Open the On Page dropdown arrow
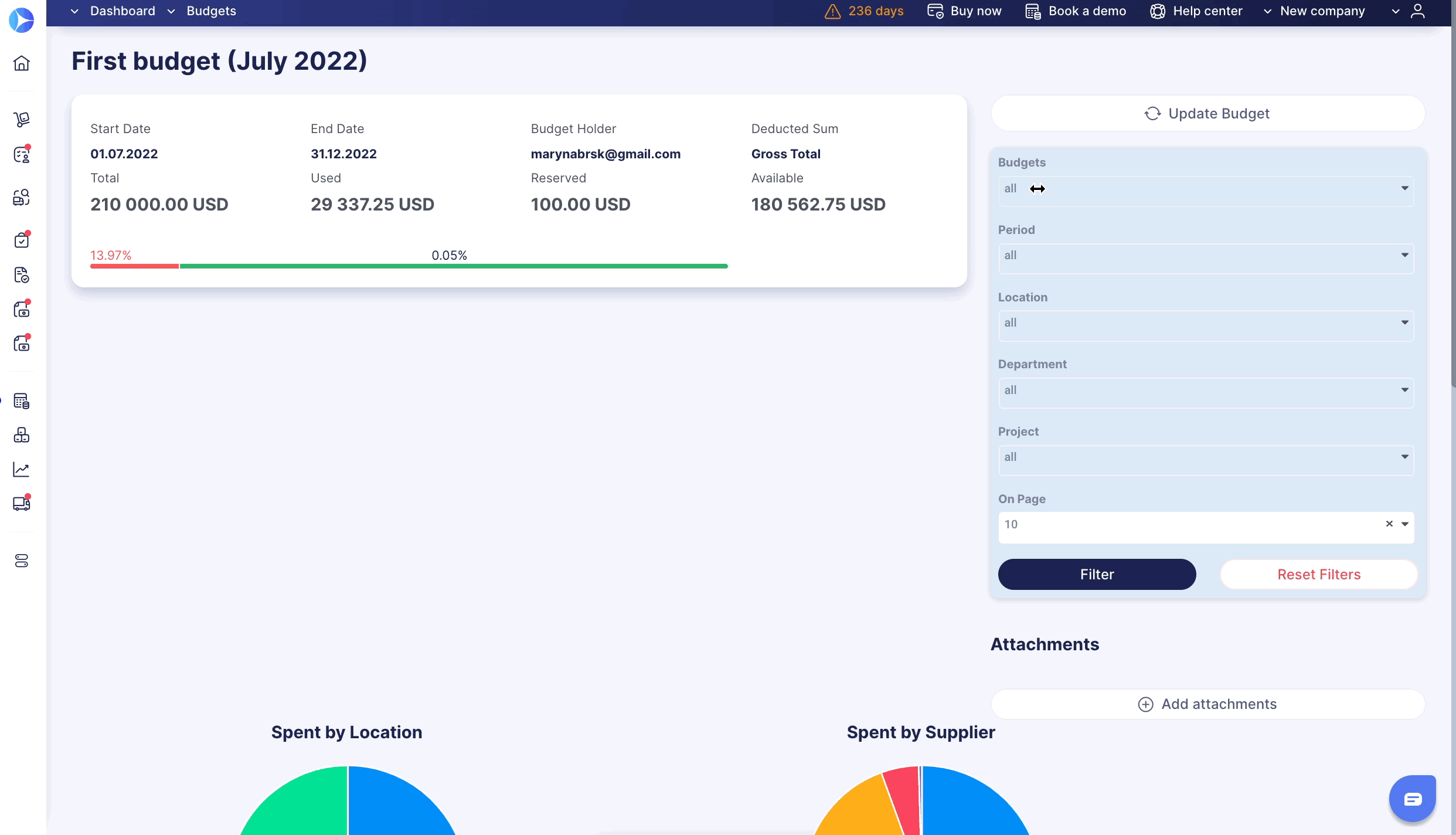 point(1405,524)
